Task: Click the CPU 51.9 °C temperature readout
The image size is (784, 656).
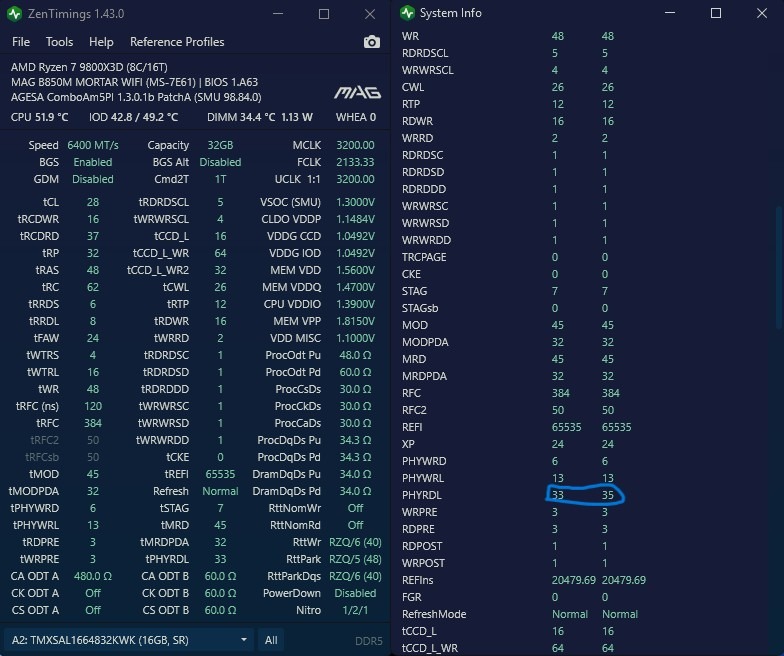Action: tap(40, 117)
